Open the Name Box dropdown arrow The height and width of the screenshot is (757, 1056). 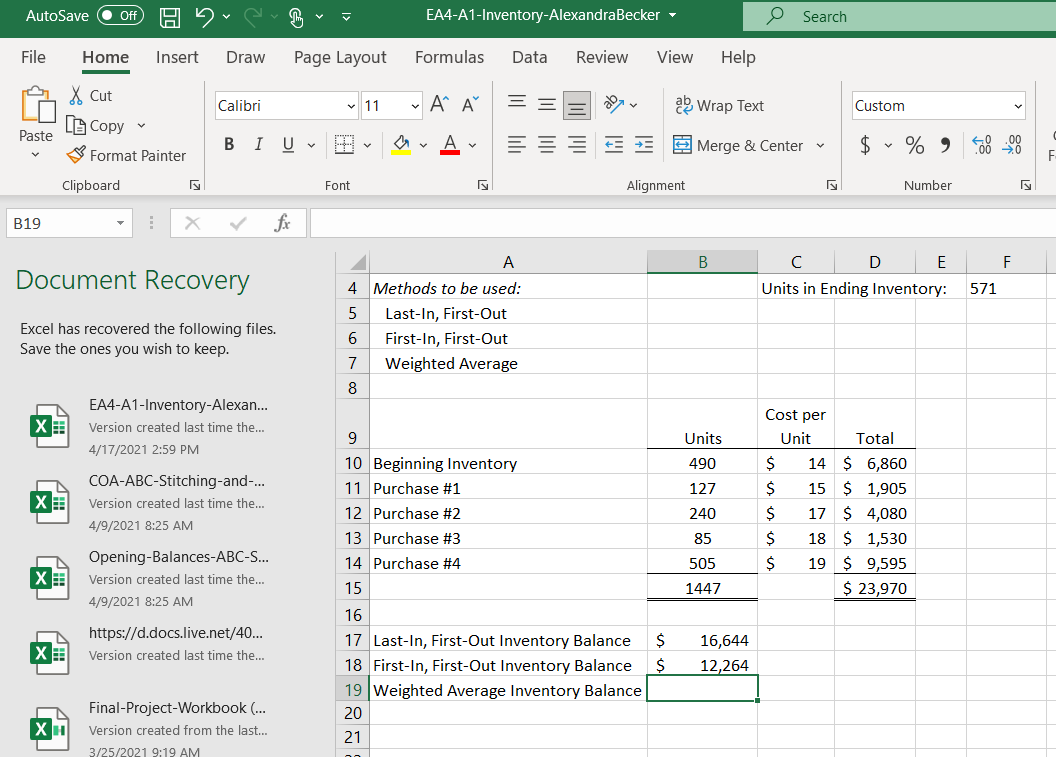point(121,224)
